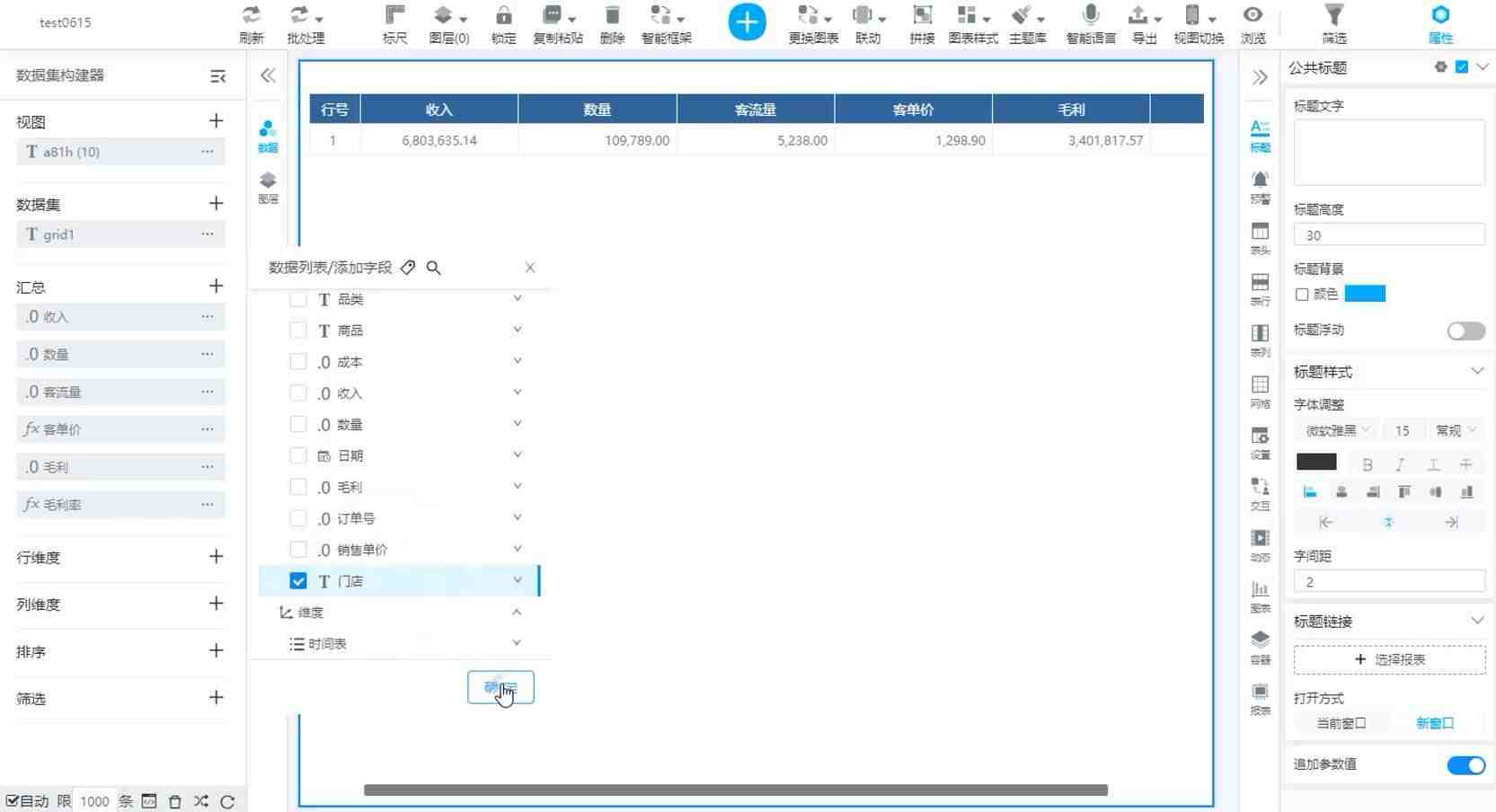Click the black font color swatch
Image resolution: width=1496 pixels, height=812 pixels.
pos(1316,463)
